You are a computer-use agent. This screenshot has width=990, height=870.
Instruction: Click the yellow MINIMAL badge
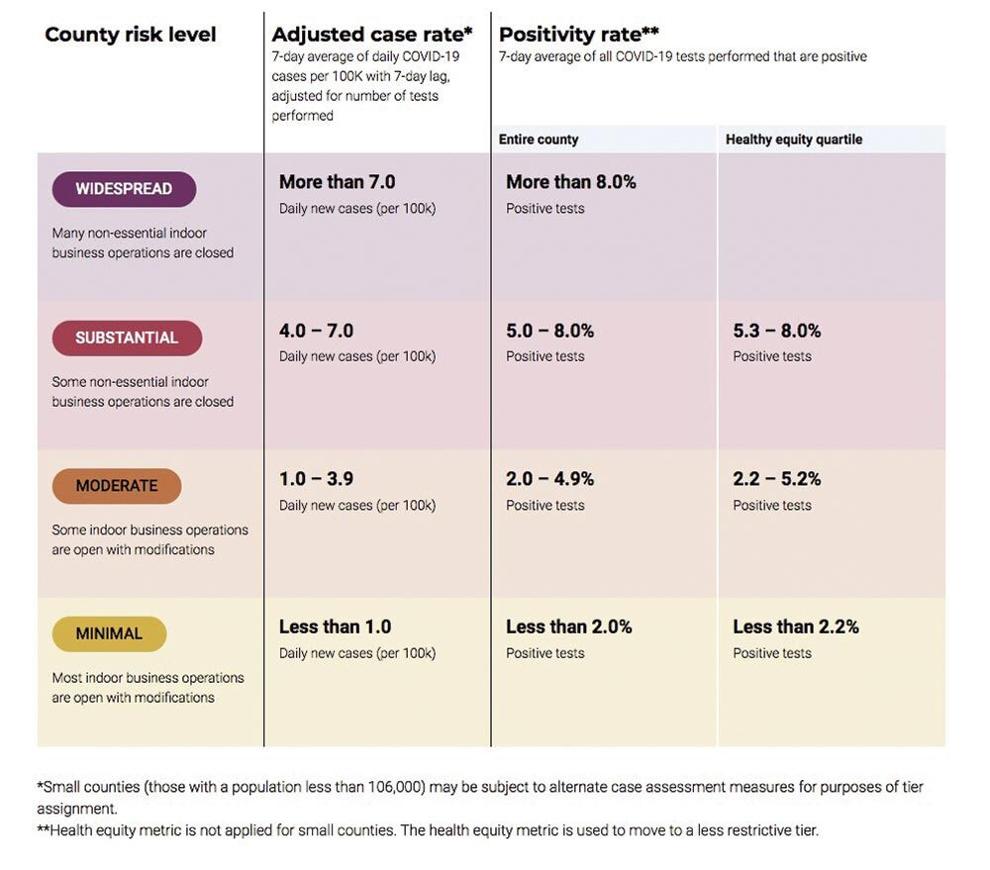point(109,633)
